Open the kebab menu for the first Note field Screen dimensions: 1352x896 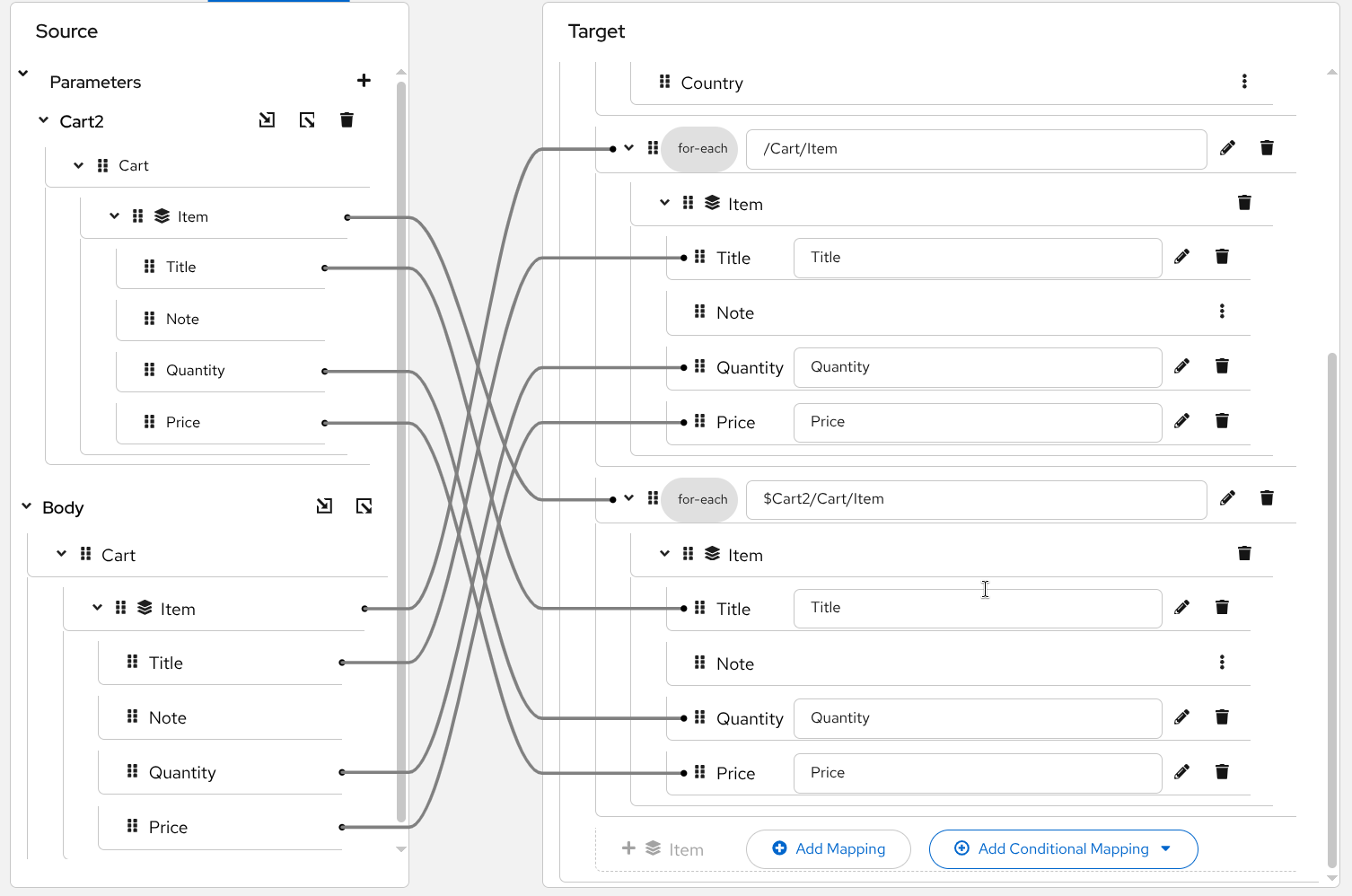(1222, 312)
